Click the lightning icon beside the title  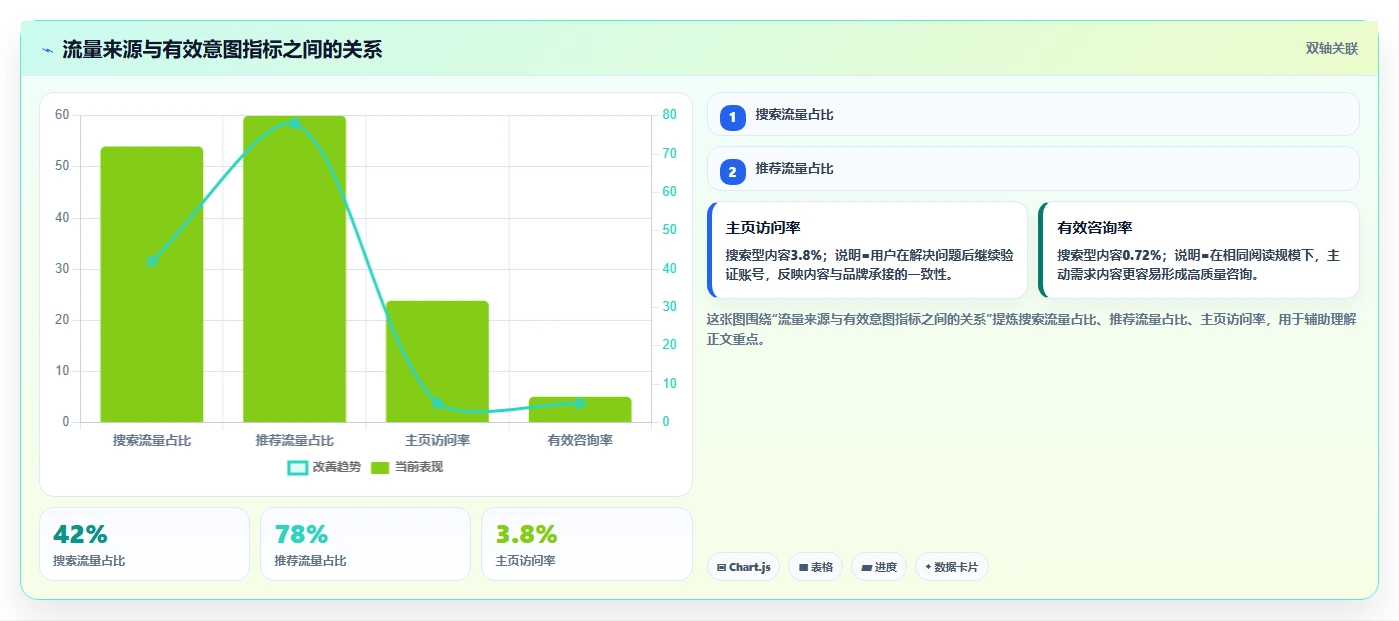click(x=47, y=50)
